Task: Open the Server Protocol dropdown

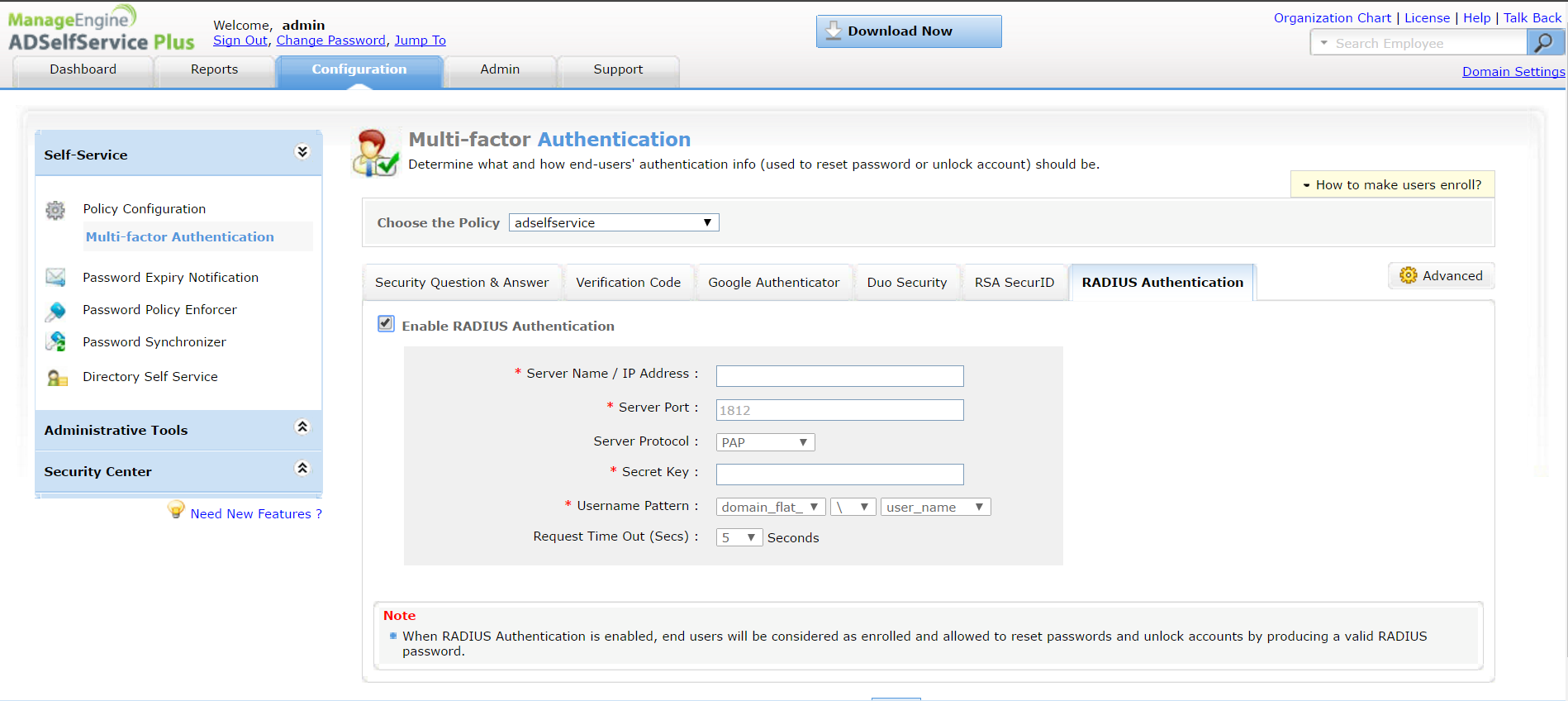Action: [765, 442]
